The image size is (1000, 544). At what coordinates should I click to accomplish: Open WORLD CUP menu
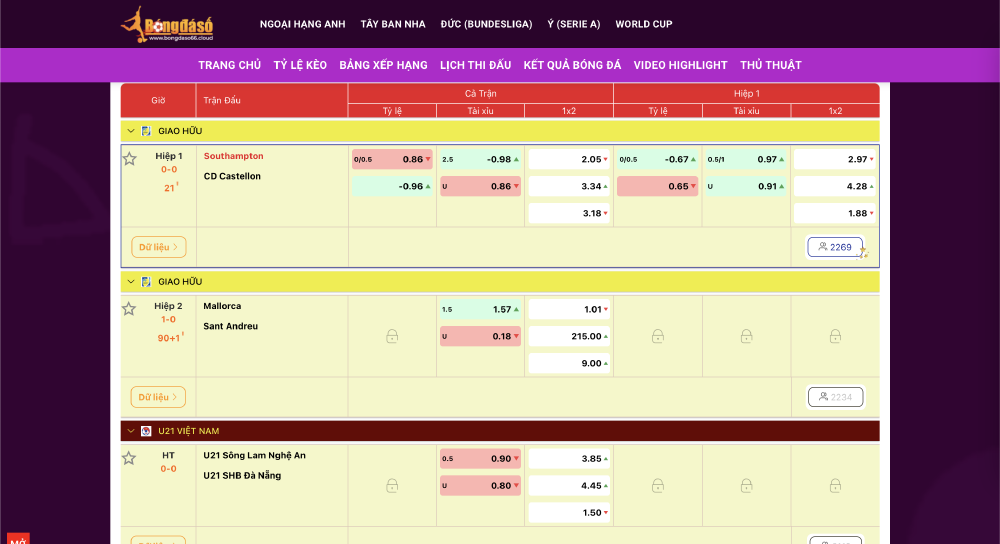coord(643,24)
